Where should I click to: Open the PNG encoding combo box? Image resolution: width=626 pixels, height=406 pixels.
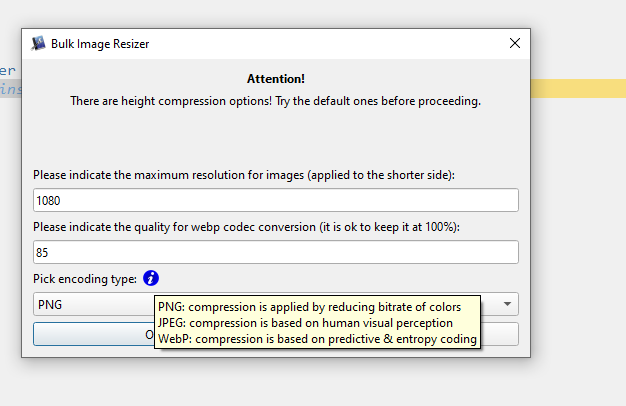point(90,304)
